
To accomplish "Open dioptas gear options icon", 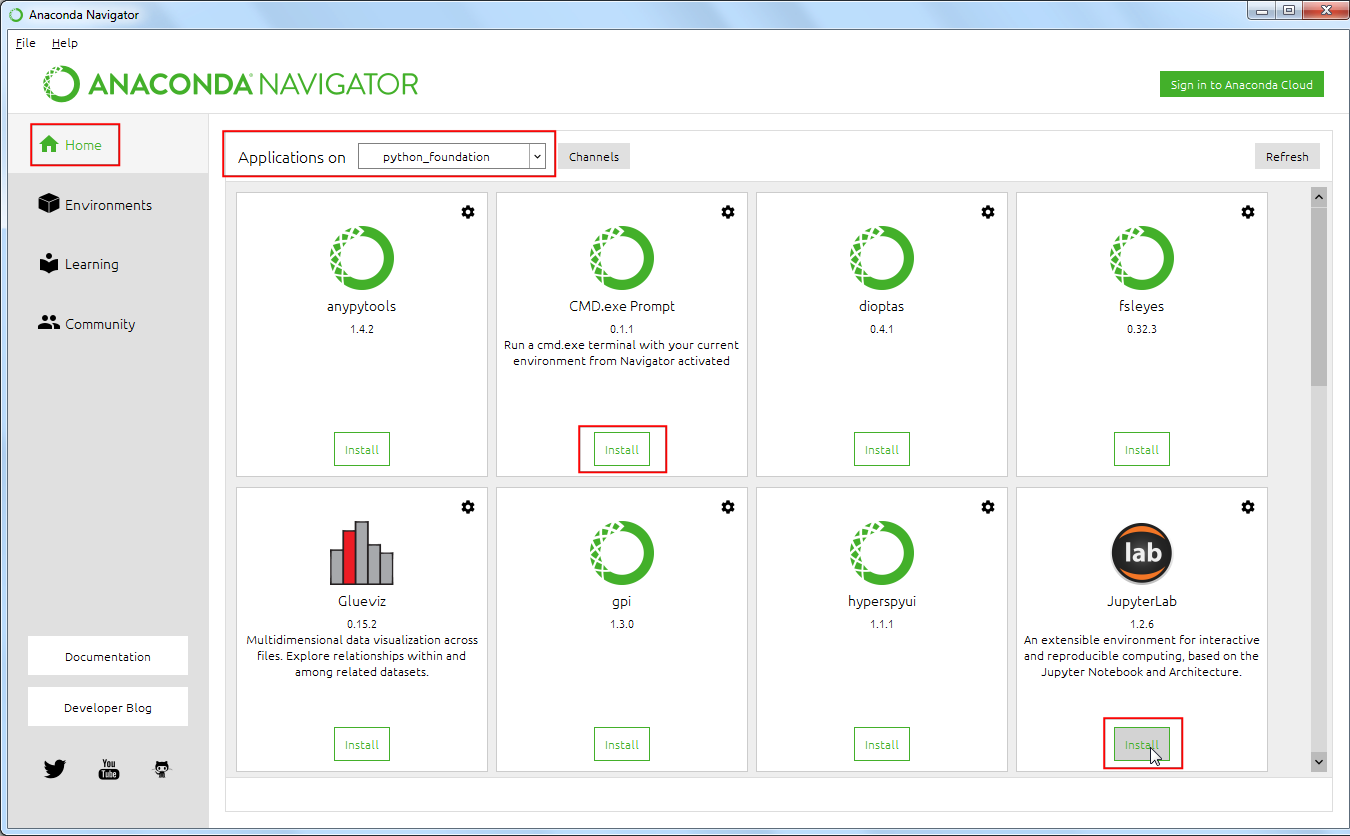I will tap(988, 212).
